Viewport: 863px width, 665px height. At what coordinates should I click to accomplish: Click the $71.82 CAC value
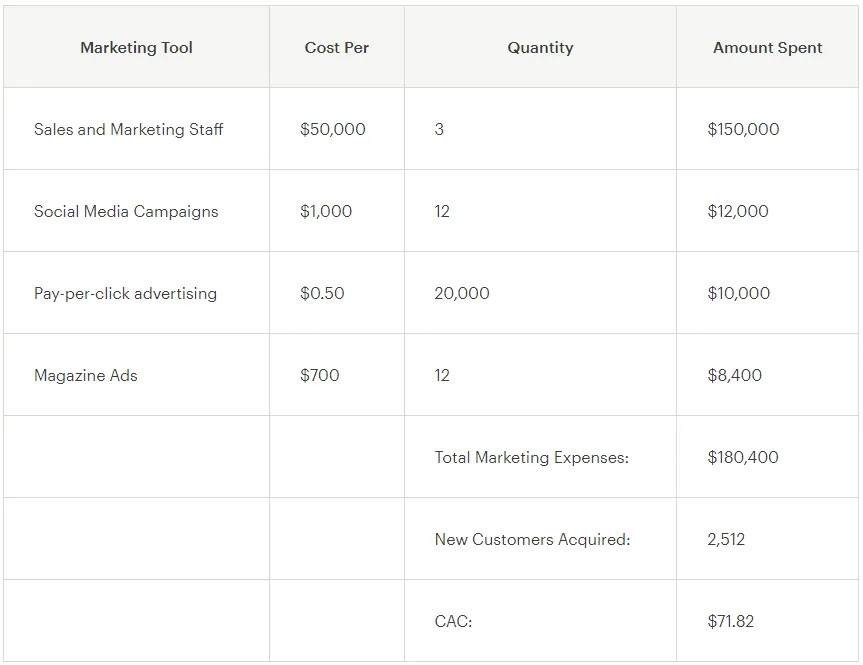[730, 622]
